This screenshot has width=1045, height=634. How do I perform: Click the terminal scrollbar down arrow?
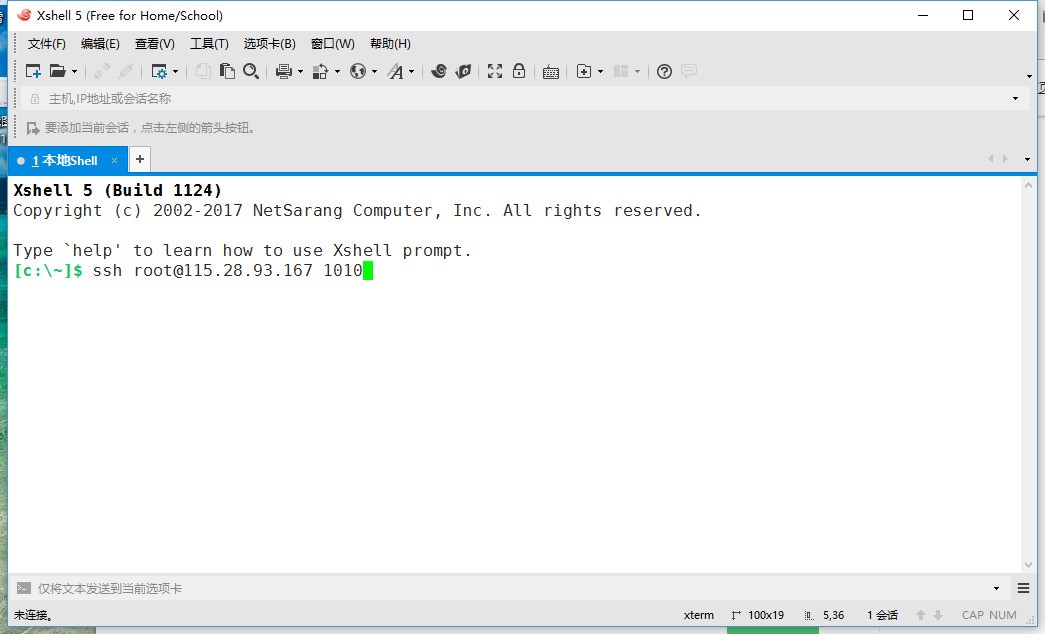click(x=1028, y=565)
